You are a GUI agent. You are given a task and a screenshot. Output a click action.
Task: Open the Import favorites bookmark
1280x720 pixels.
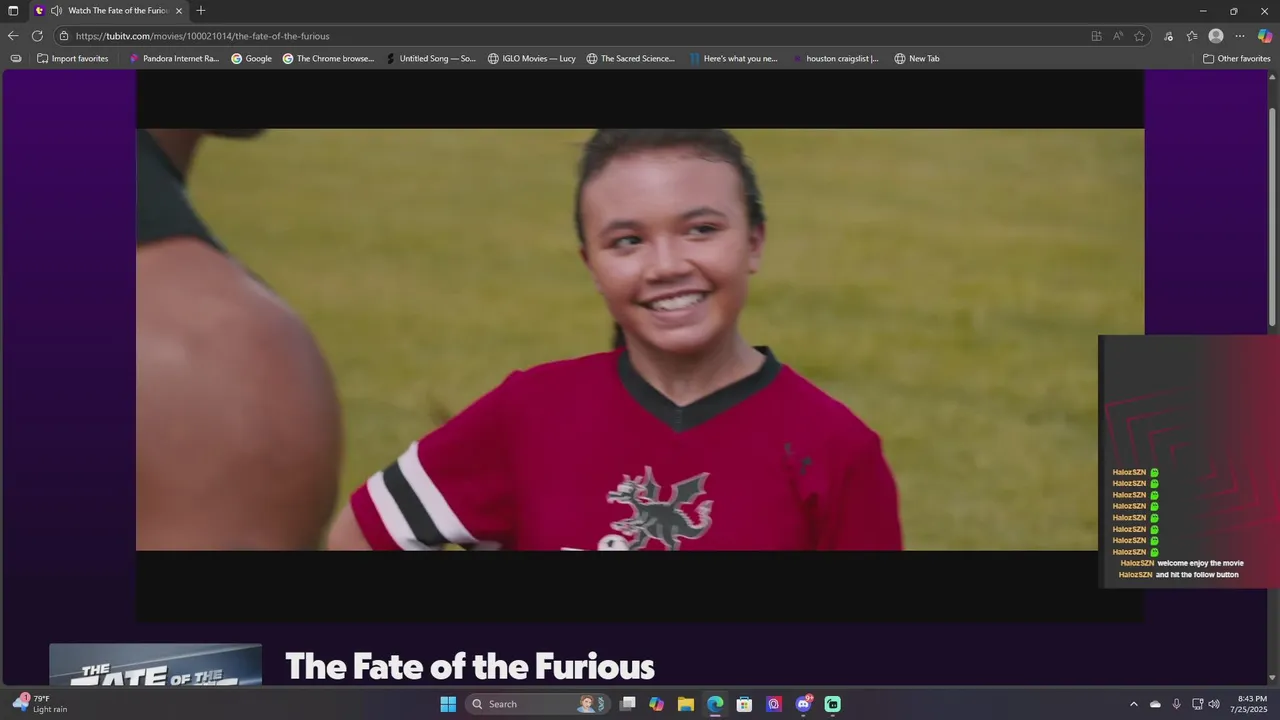click(72, 58)
